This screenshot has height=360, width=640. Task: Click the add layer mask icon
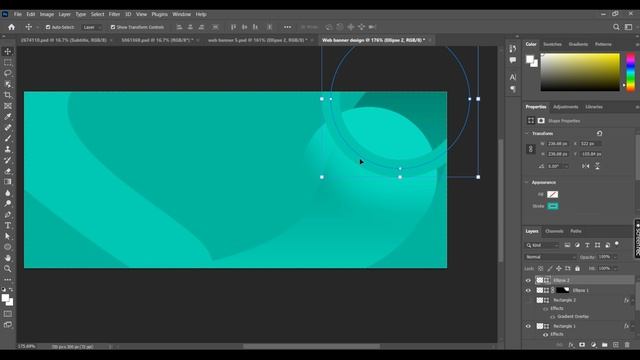(582, 345)
